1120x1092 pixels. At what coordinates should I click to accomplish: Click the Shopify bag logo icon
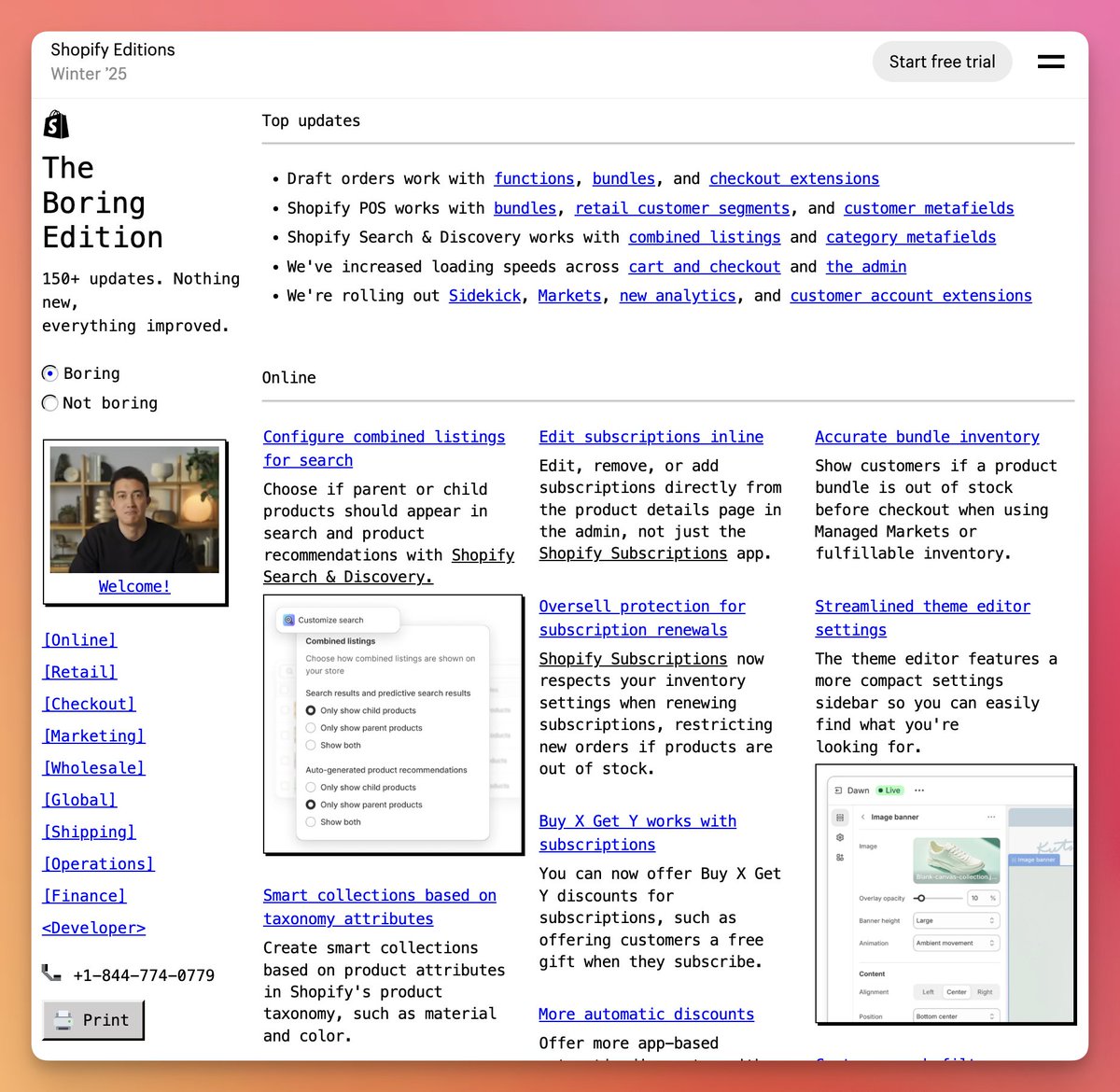56,124
